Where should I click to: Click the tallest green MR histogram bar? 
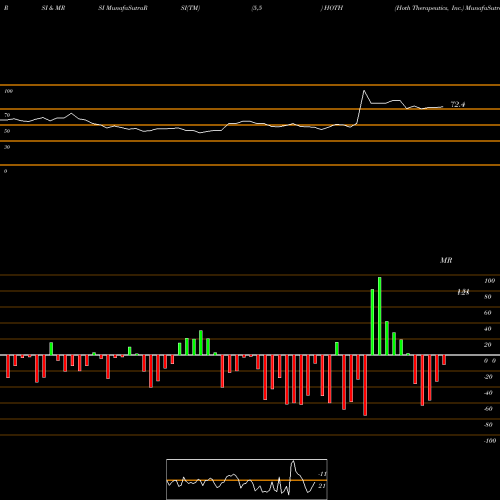pyautogui.click(x=380, y=316)
